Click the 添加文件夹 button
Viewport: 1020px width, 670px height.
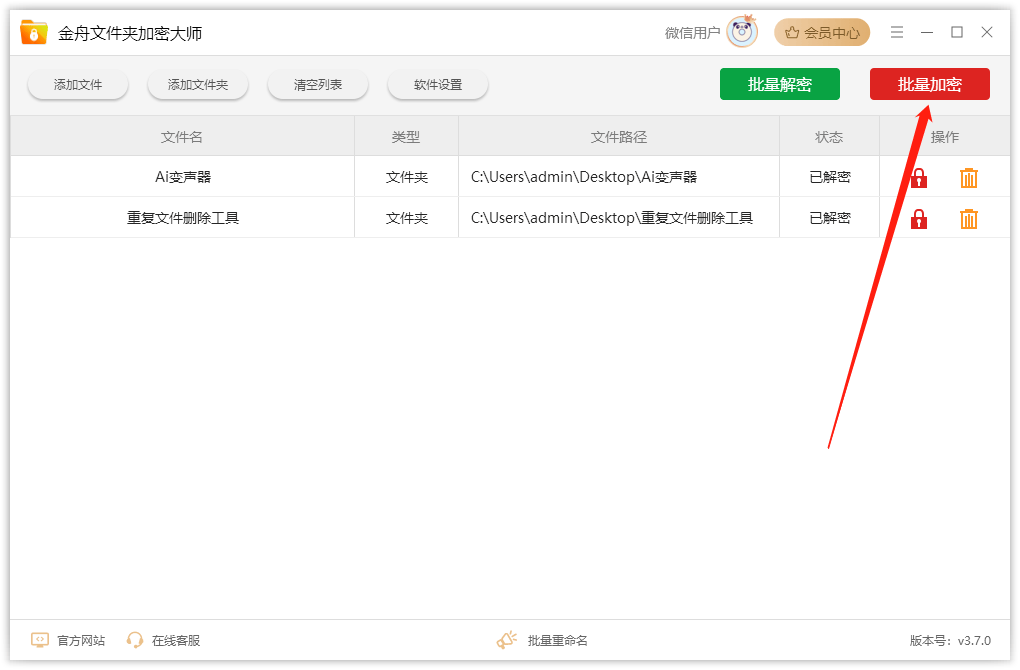[x=198, y=85]
